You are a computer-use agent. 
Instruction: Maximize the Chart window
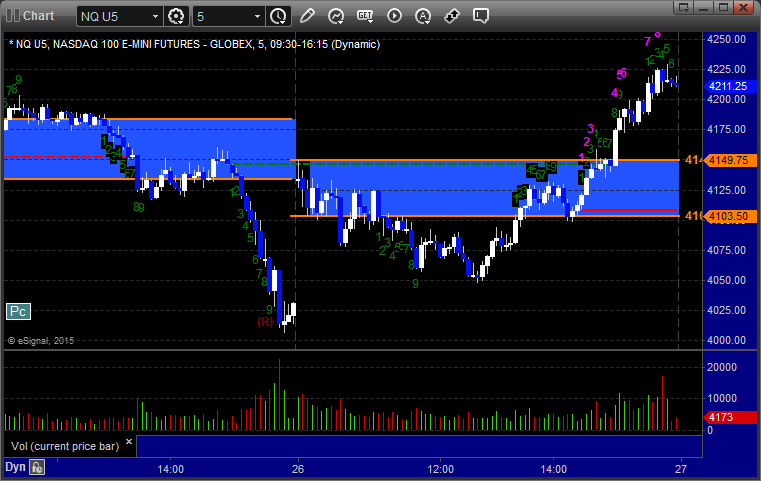pyautogui.click(x=723, y=7)
